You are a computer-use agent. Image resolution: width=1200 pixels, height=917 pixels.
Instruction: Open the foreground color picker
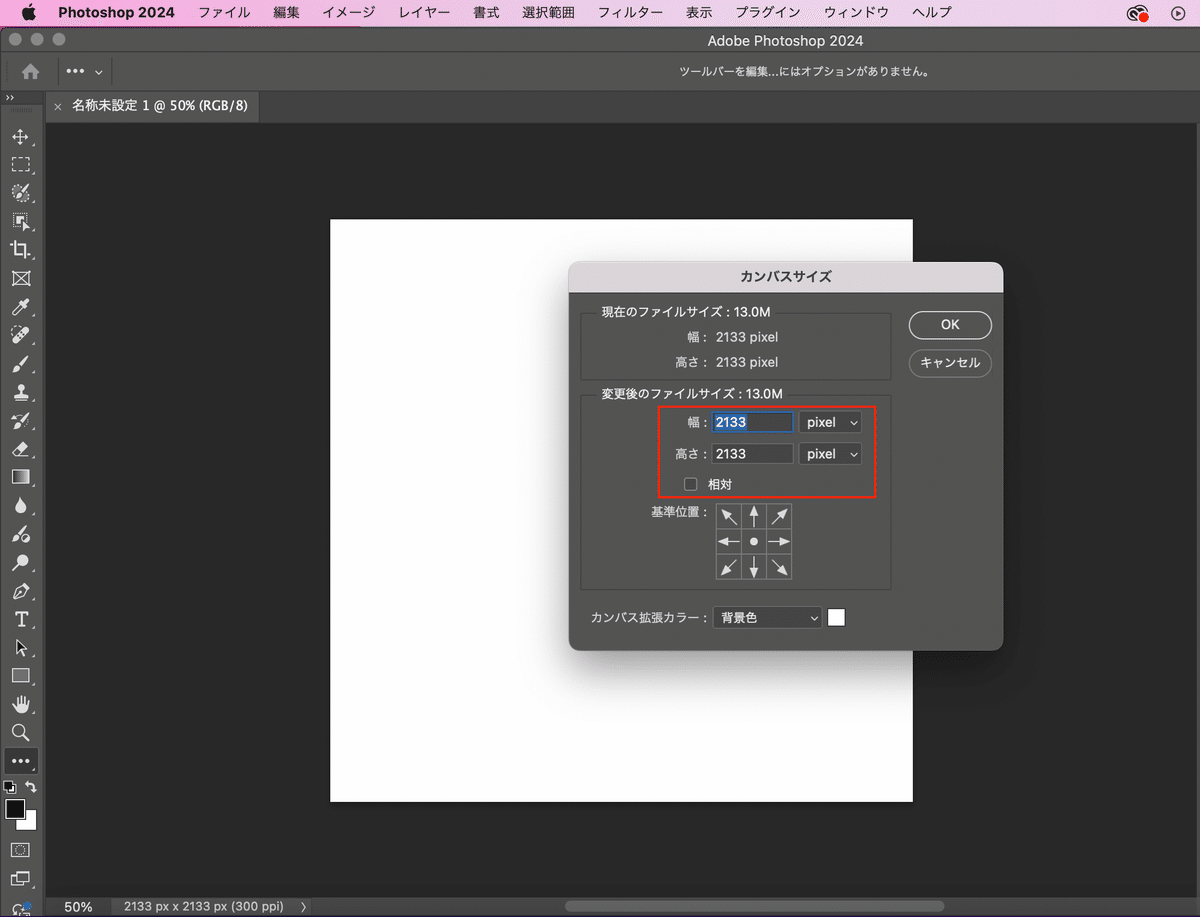pyautogui.click(x=15, y=808)
